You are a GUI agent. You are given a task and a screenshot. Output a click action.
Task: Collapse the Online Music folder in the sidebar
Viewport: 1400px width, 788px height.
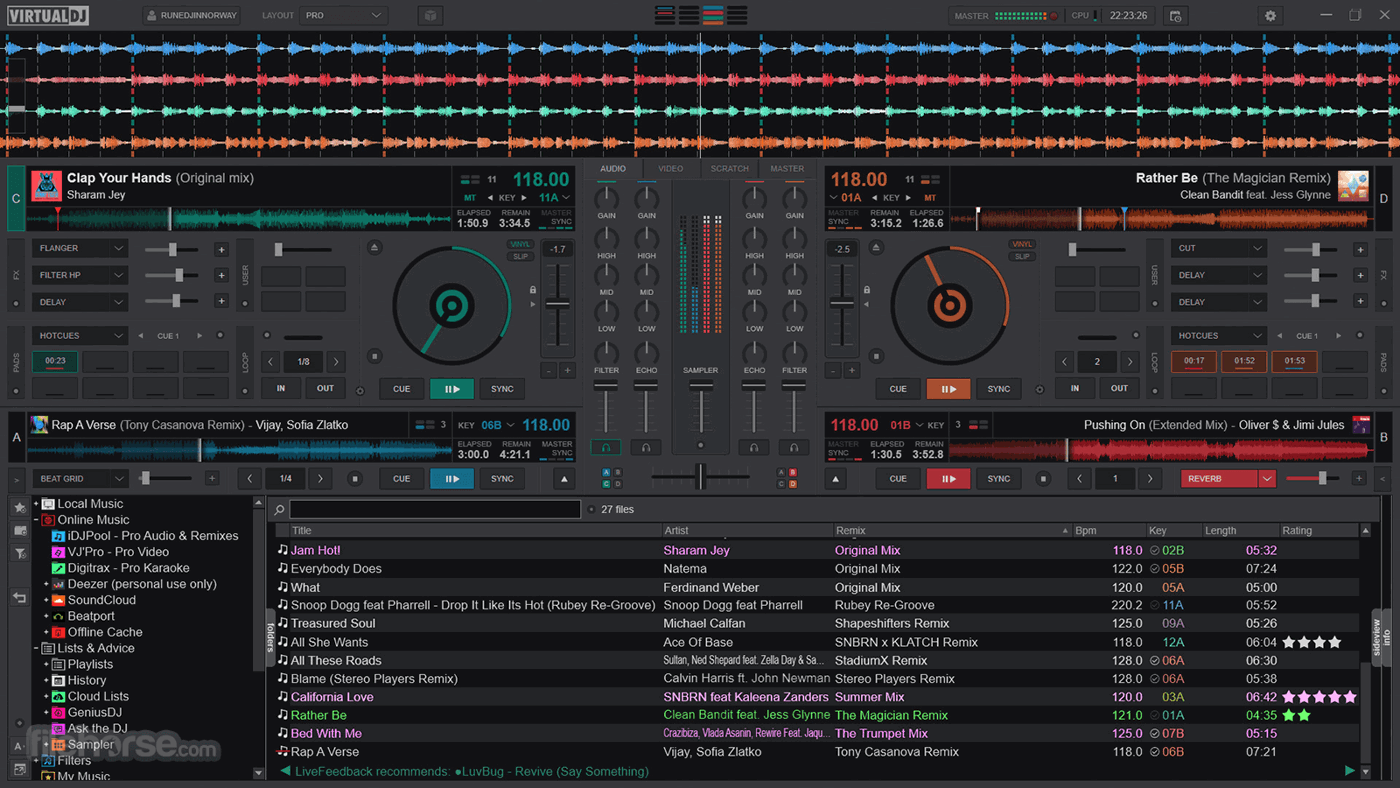click(x=34, y=519)
